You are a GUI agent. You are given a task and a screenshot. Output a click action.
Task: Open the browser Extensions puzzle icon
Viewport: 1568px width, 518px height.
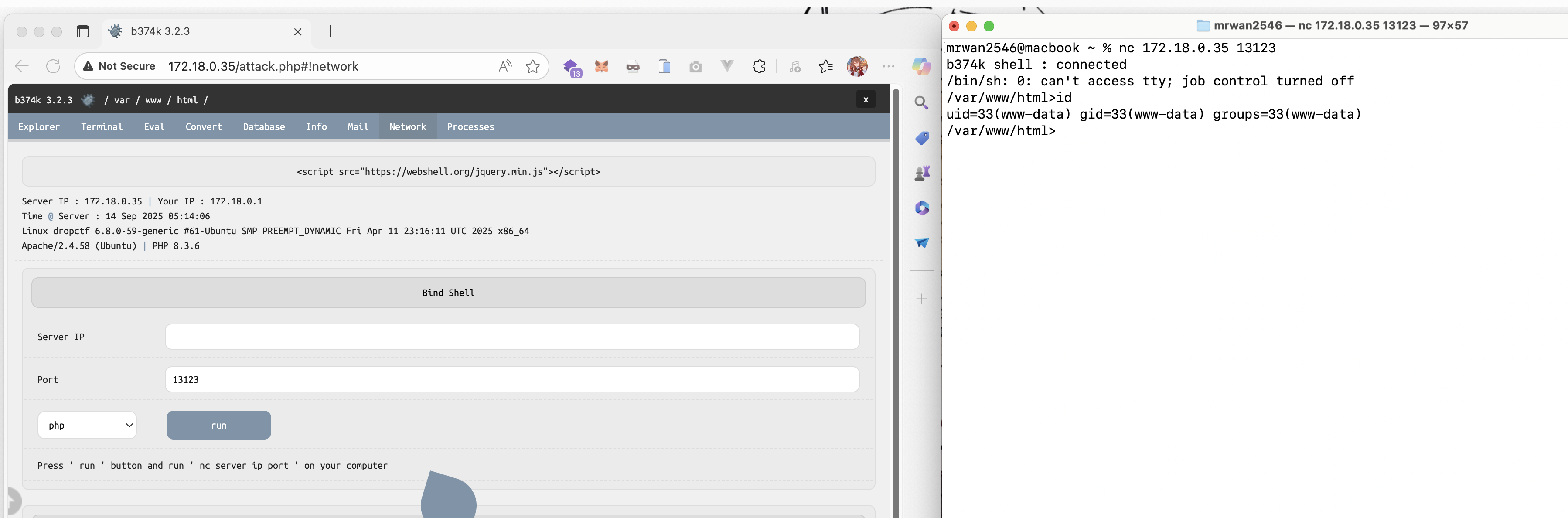(758, 66)
